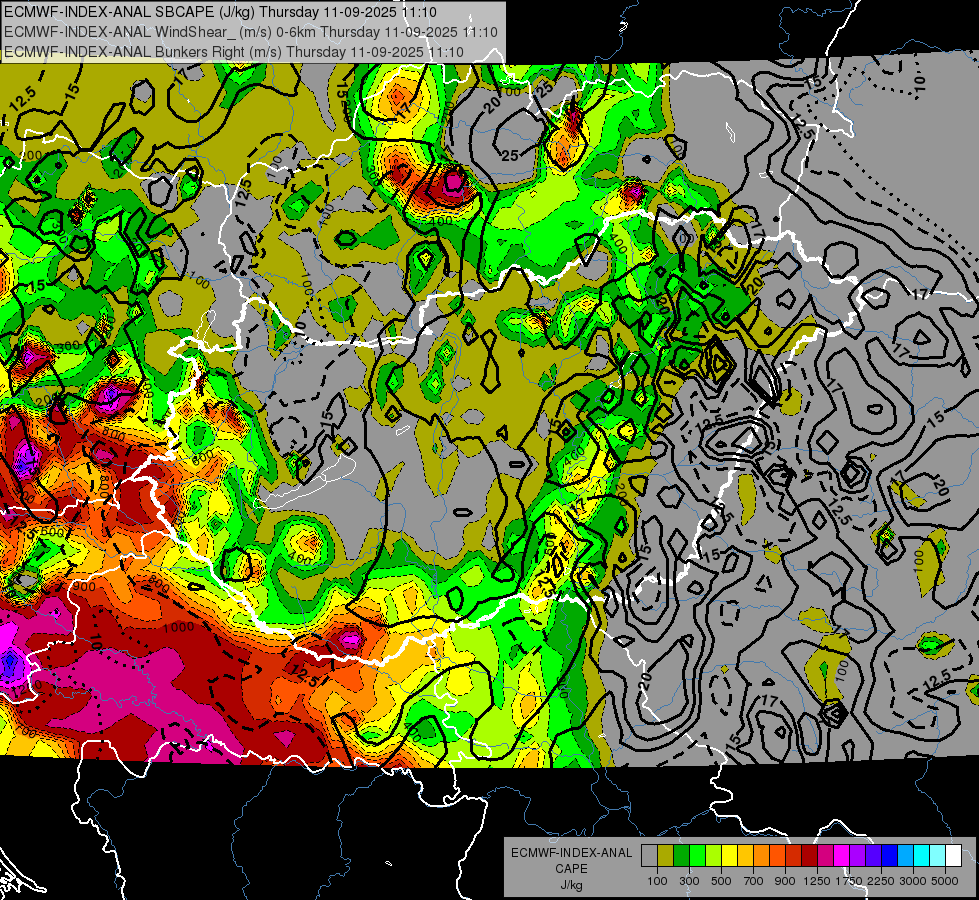Select the 2250 legend tick label
Screen dimensions: 979x900
(882, 881)
